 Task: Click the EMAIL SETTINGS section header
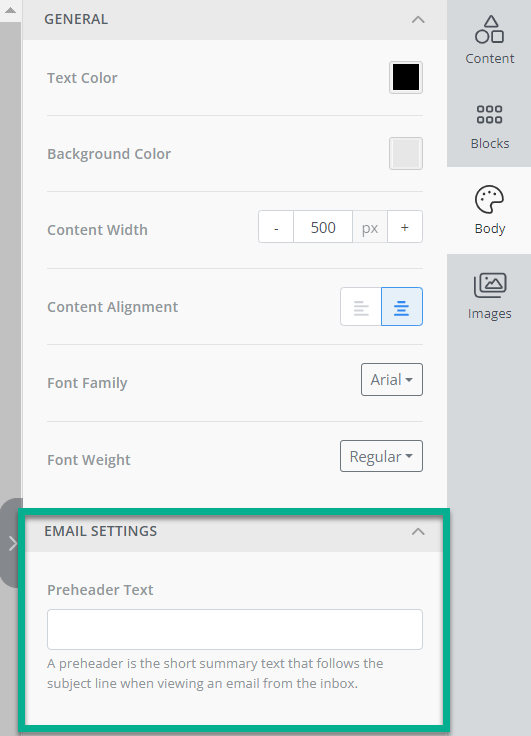pyautogui.click(x=233, y=531)
